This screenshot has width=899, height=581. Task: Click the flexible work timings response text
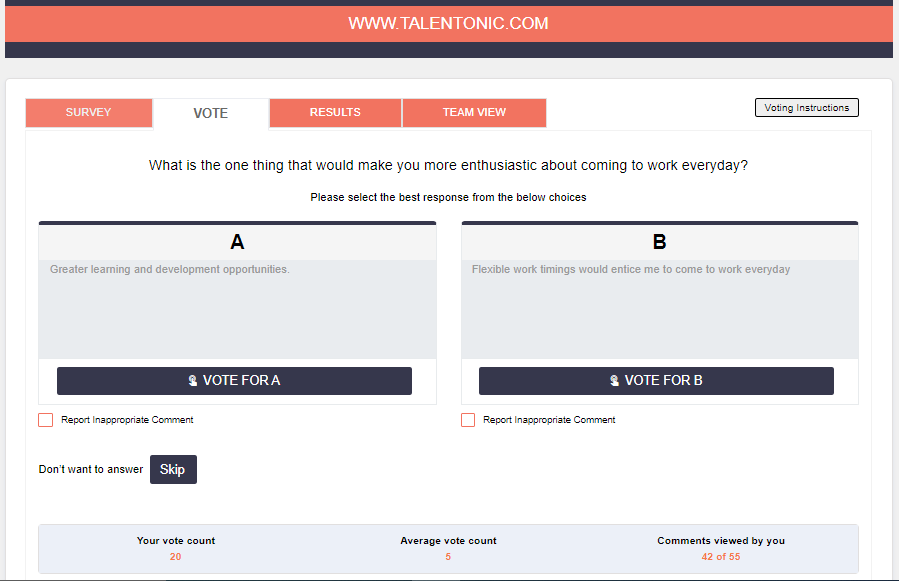pyautogui.click(x=631, y=270)
